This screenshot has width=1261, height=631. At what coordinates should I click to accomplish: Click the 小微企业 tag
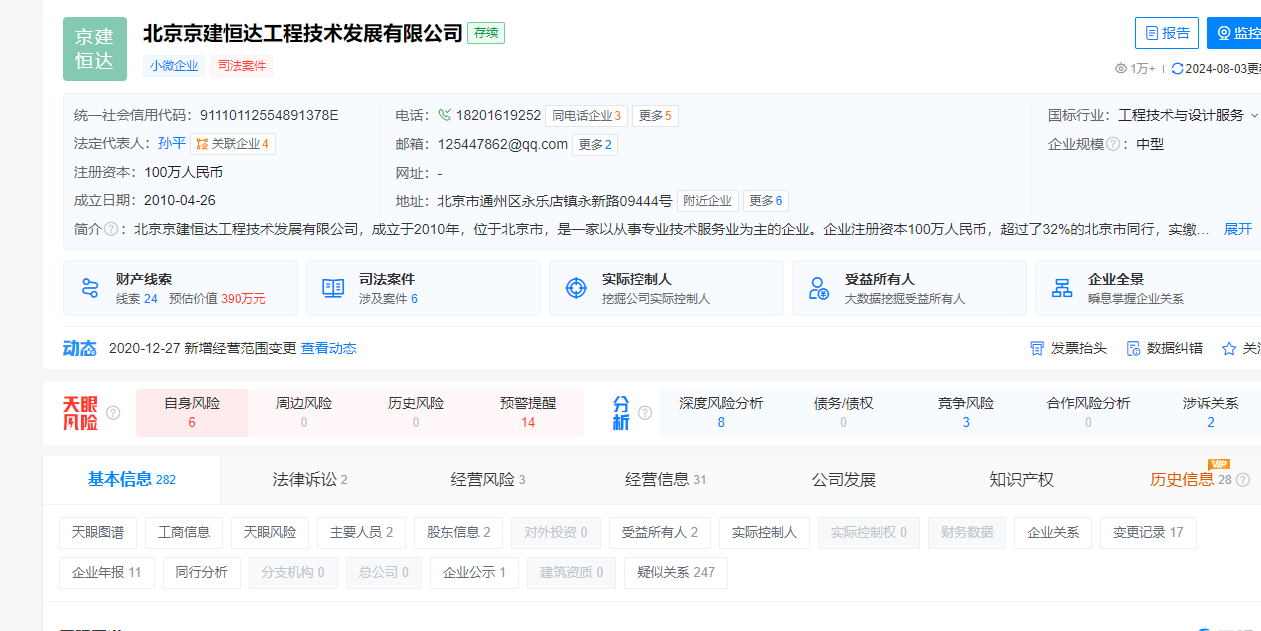coord(174,66)
